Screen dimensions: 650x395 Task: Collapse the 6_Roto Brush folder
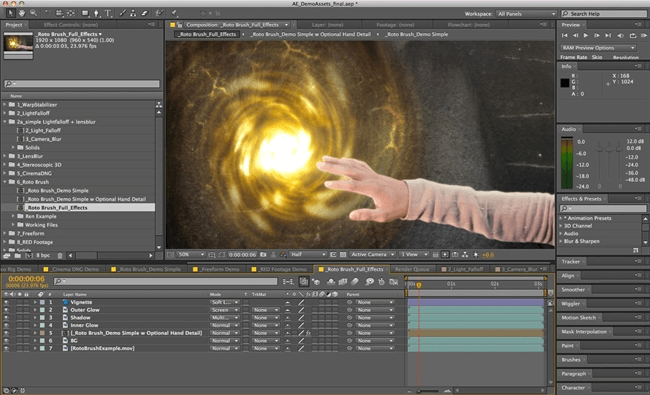tap(5, 182)
